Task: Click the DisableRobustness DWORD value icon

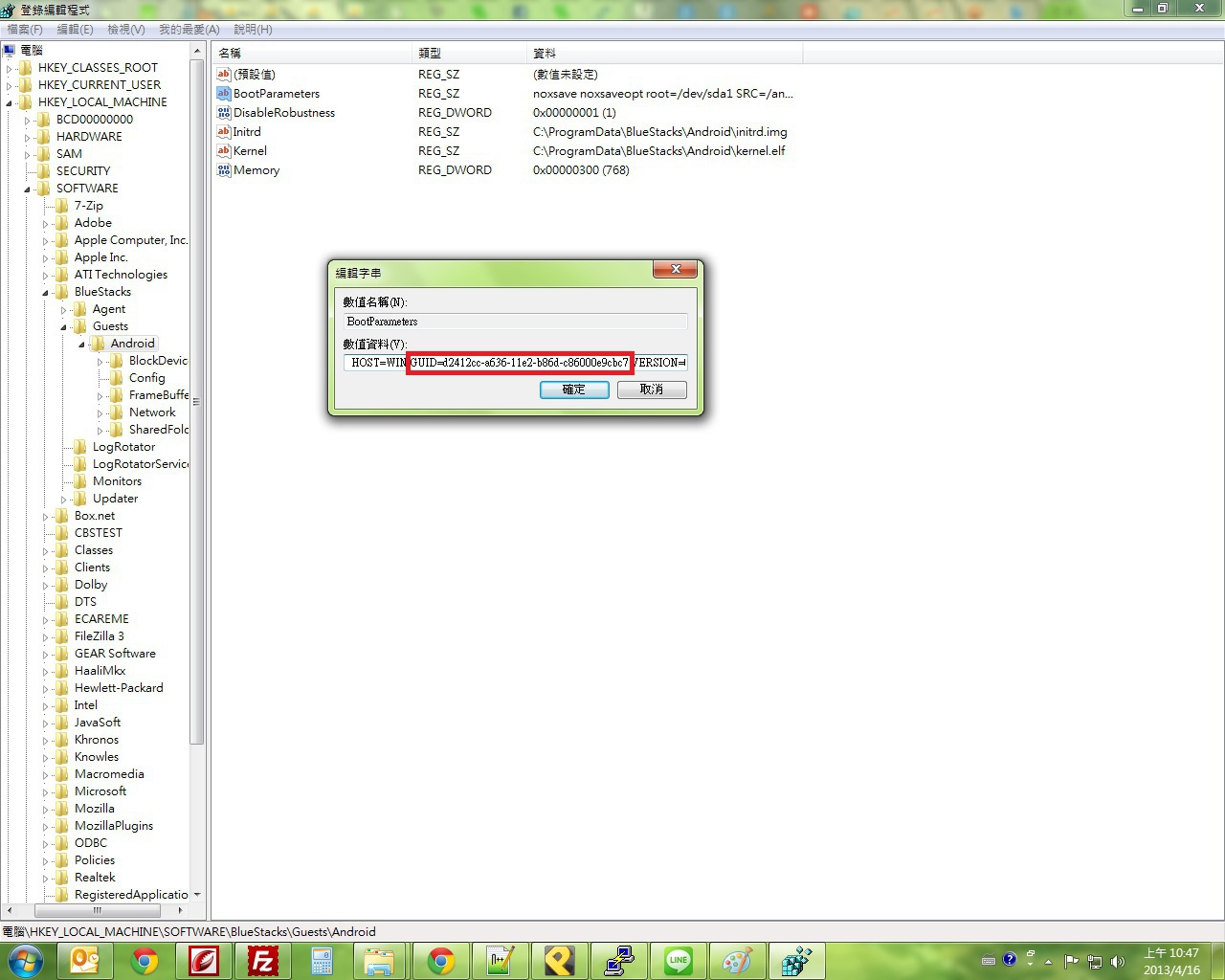Action: point(224,113)
